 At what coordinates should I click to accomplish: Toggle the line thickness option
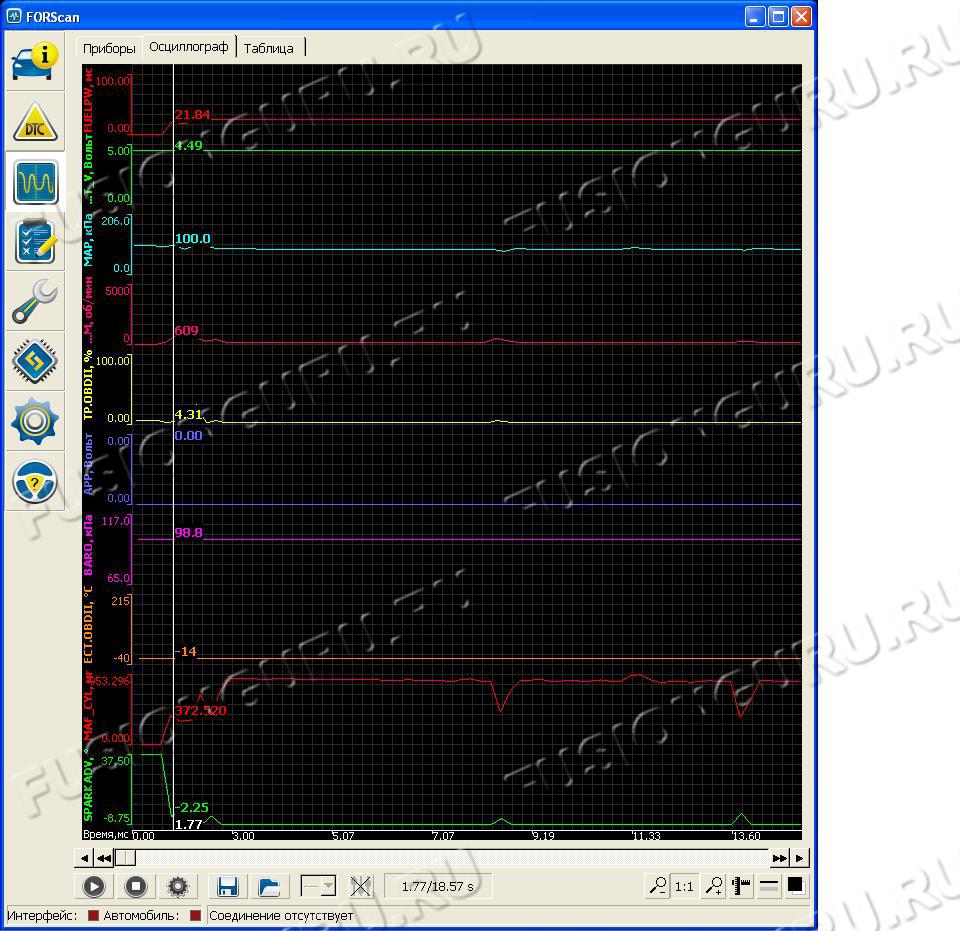pos(768,886)
